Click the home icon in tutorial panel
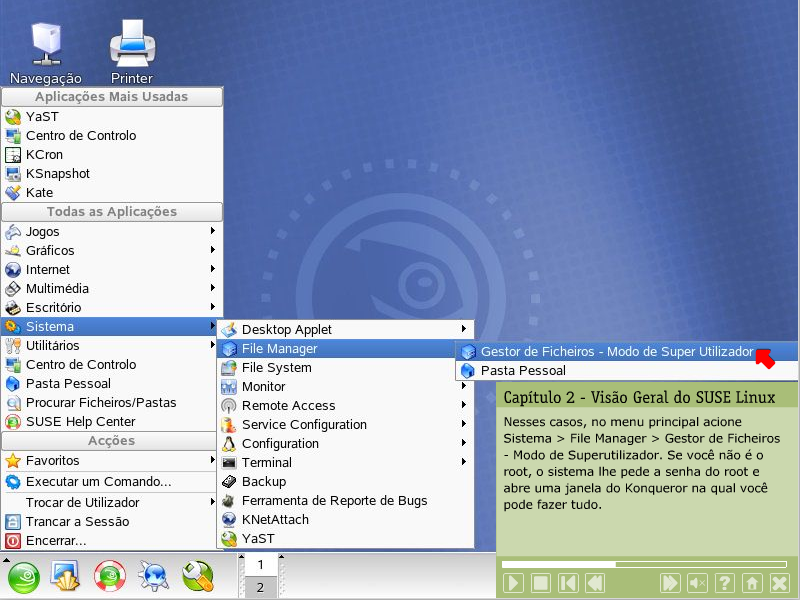The image size is (800, 600). click(x=752, y=583)
